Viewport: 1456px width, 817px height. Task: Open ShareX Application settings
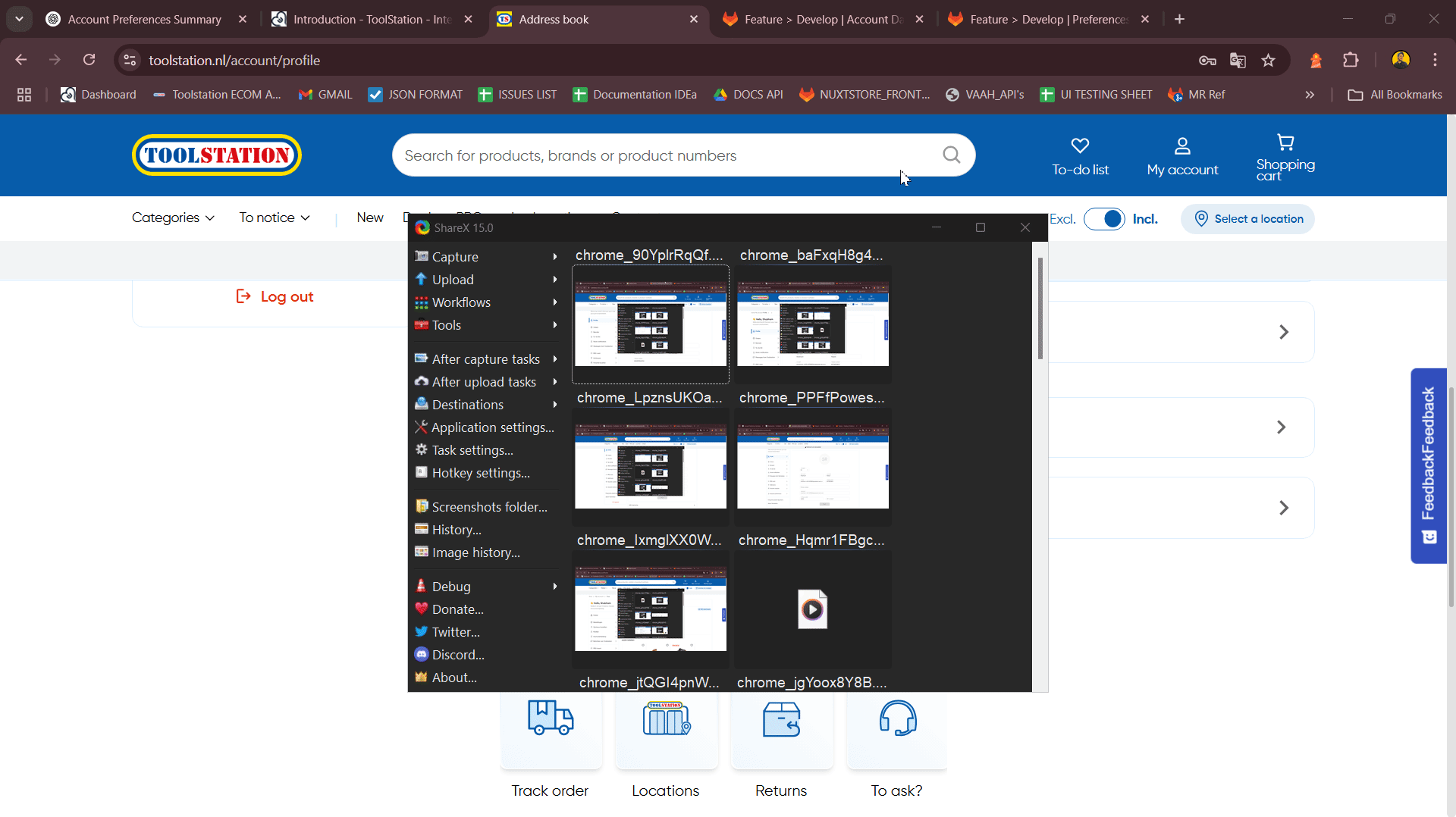click(492, 427)
